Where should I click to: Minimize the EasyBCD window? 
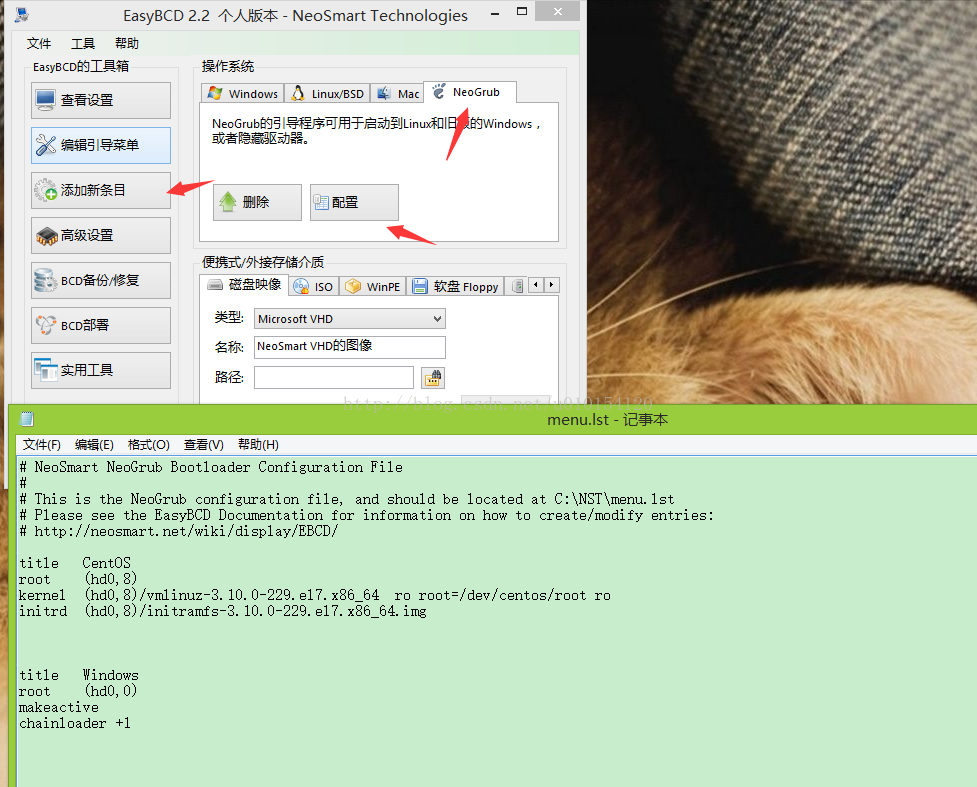click(x=495, y=12)
